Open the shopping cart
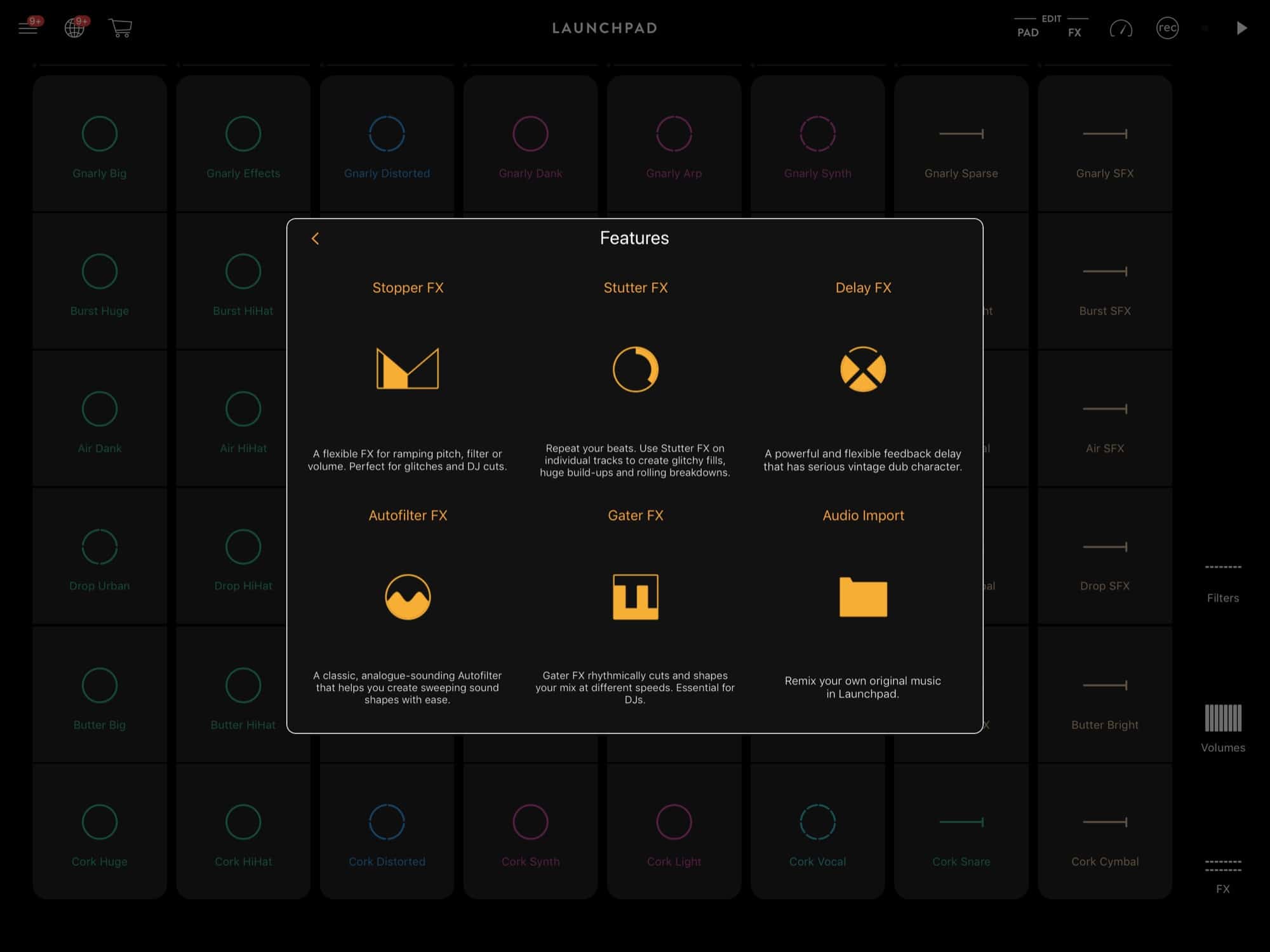Screen dimensions: 1270x952 click(x=119, y=27)
